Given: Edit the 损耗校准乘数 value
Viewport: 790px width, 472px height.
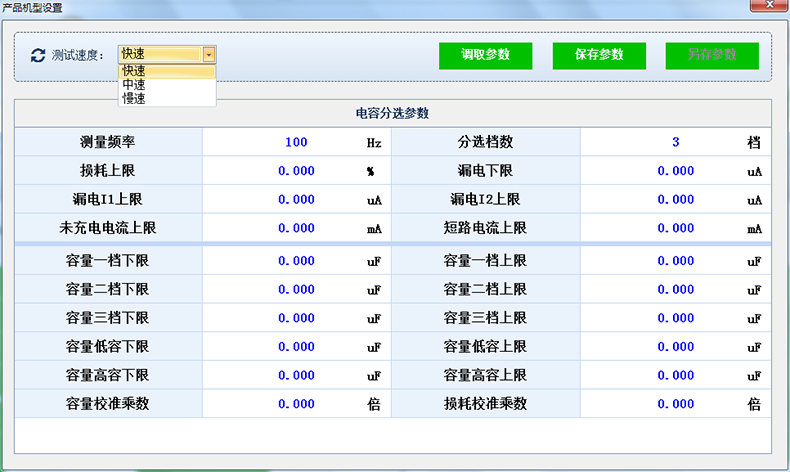Looking at the screenshot, I should coord(676,405).
